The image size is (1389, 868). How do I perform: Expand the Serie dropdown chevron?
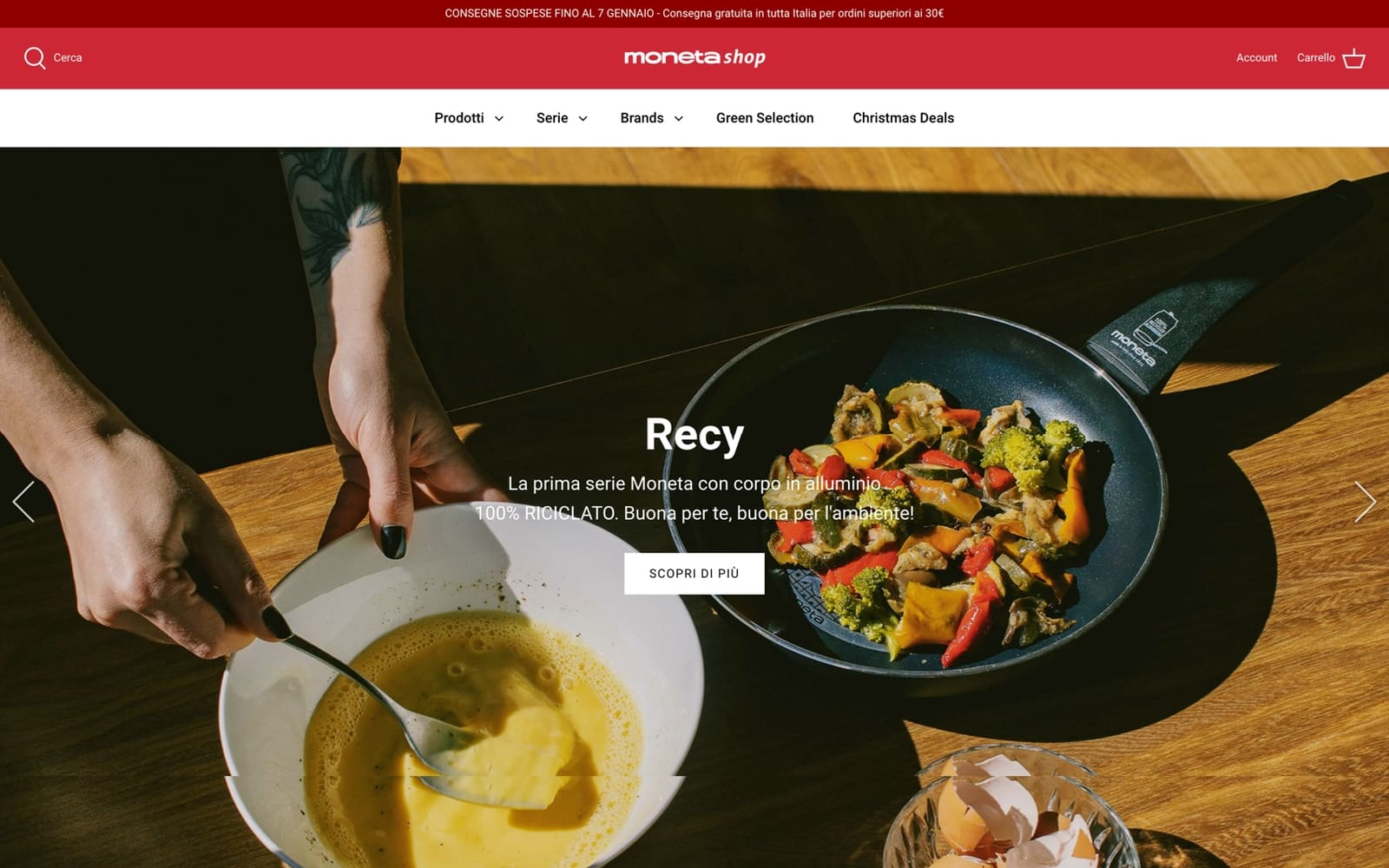point(583,119)
